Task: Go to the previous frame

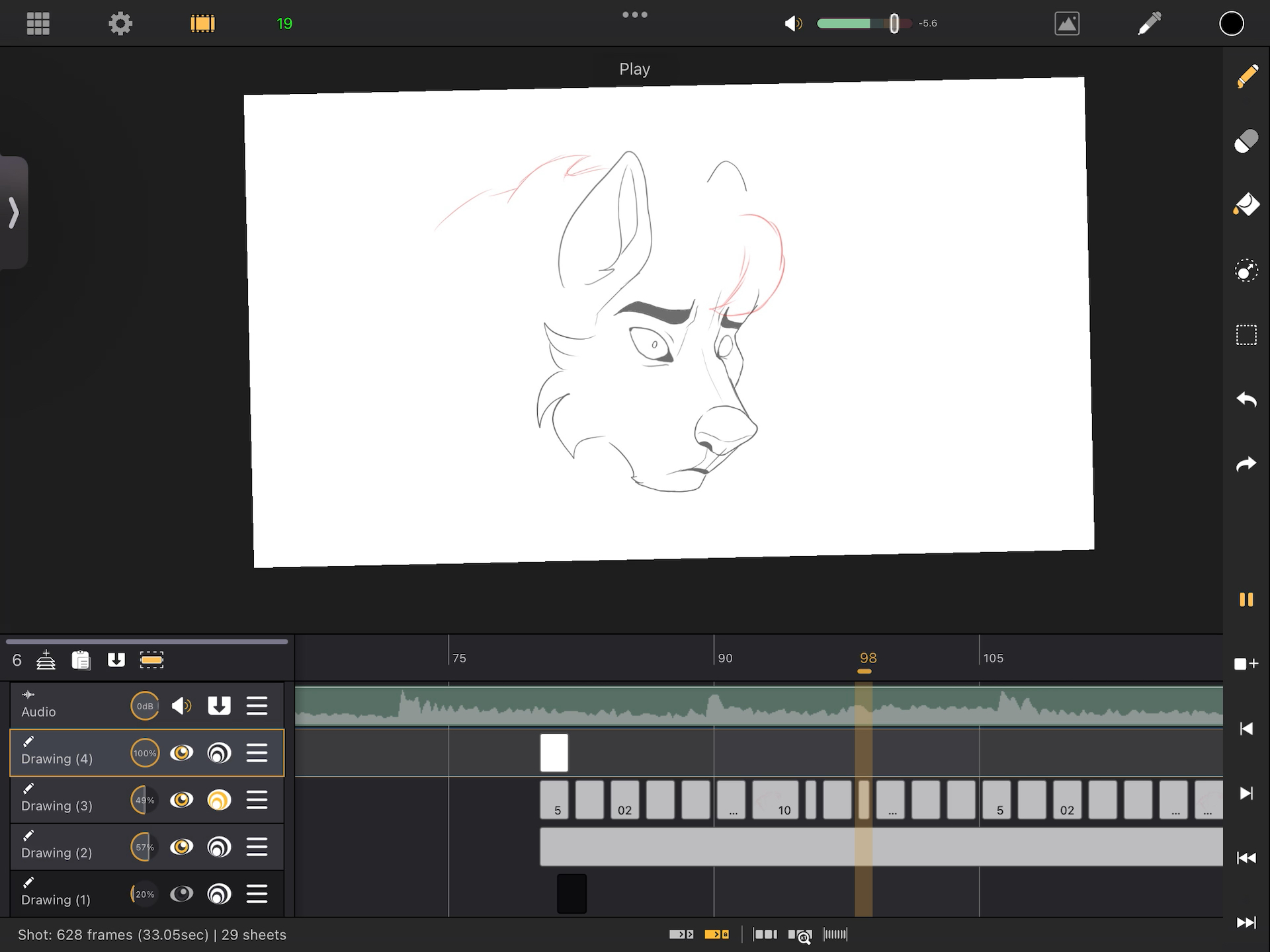Action: pyautogui.click(x=1247, y=729)
